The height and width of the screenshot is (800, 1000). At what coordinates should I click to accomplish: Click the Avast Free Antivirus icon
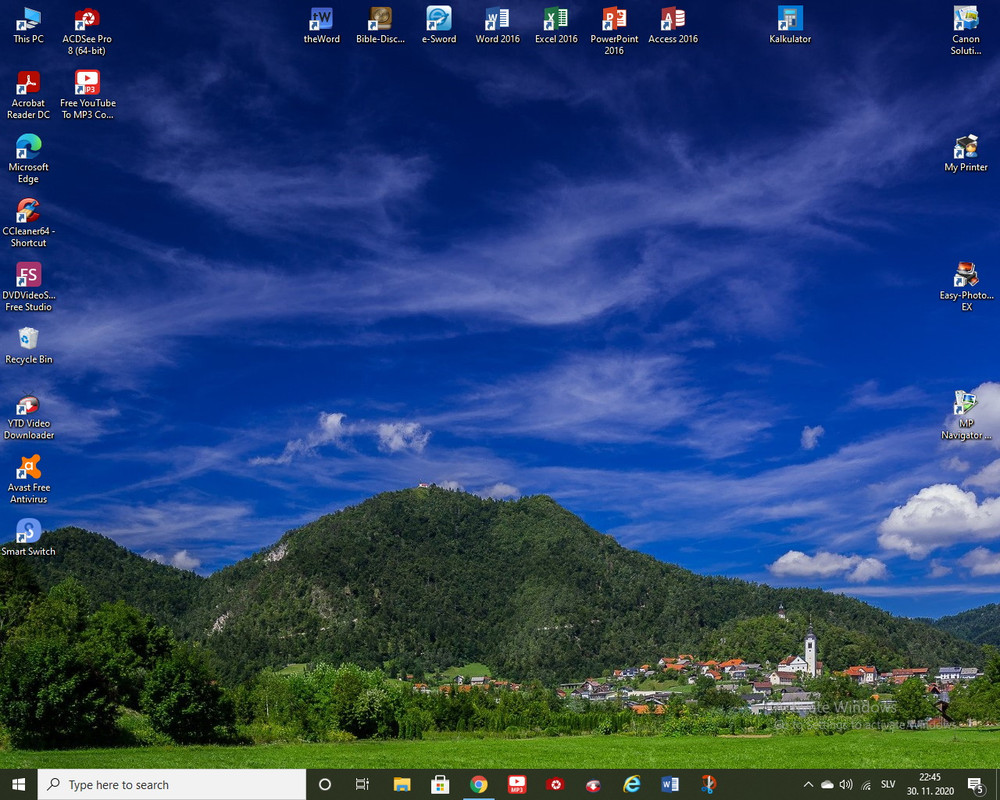(28, 480)
